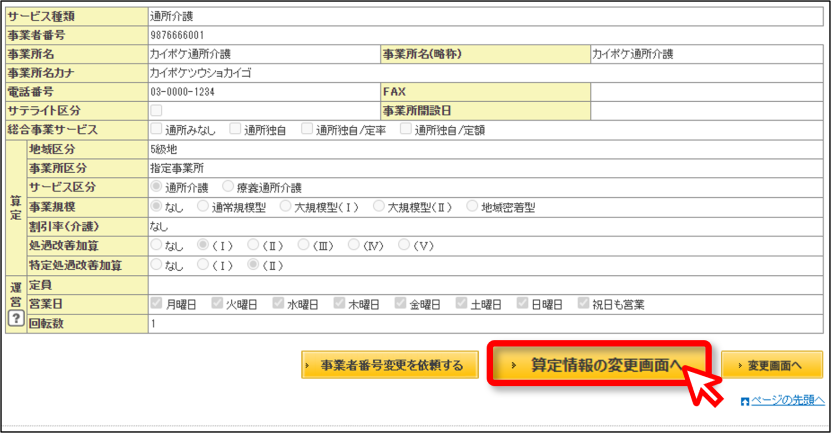Select 処遇改善加算 (Ⅴ) radio button
Screen dimensions: 831x433
coord(404,245)
